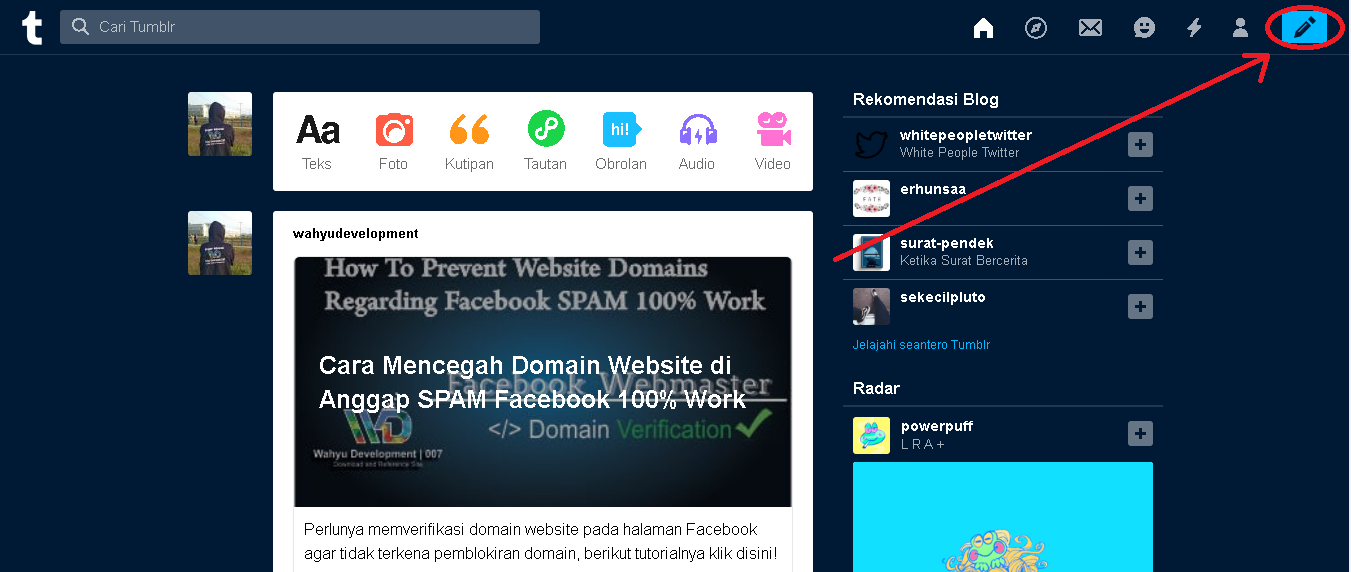Open powerpuff blog in Radar
This screenshot has height=572, width=1351.
(x=937, y=426)
